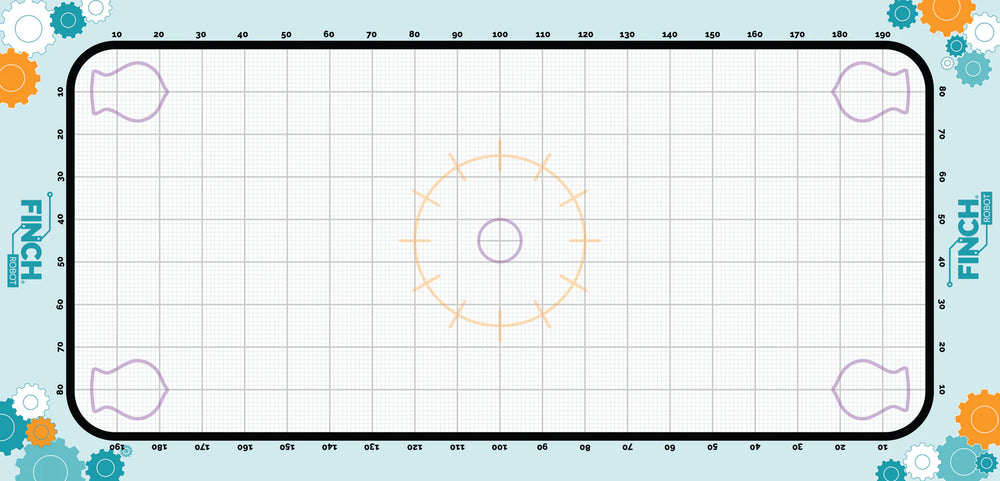The image size is (1000, 481).
Task: Click the upside-down 100 label on the bottom ruler
Action: [x=500, y=447]
